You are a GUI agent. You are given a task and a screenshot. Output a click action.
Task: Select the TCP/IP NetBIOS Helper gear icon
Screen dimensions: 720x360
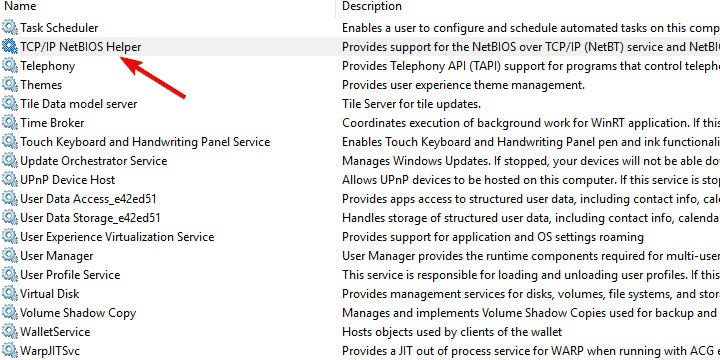(9, 46)
